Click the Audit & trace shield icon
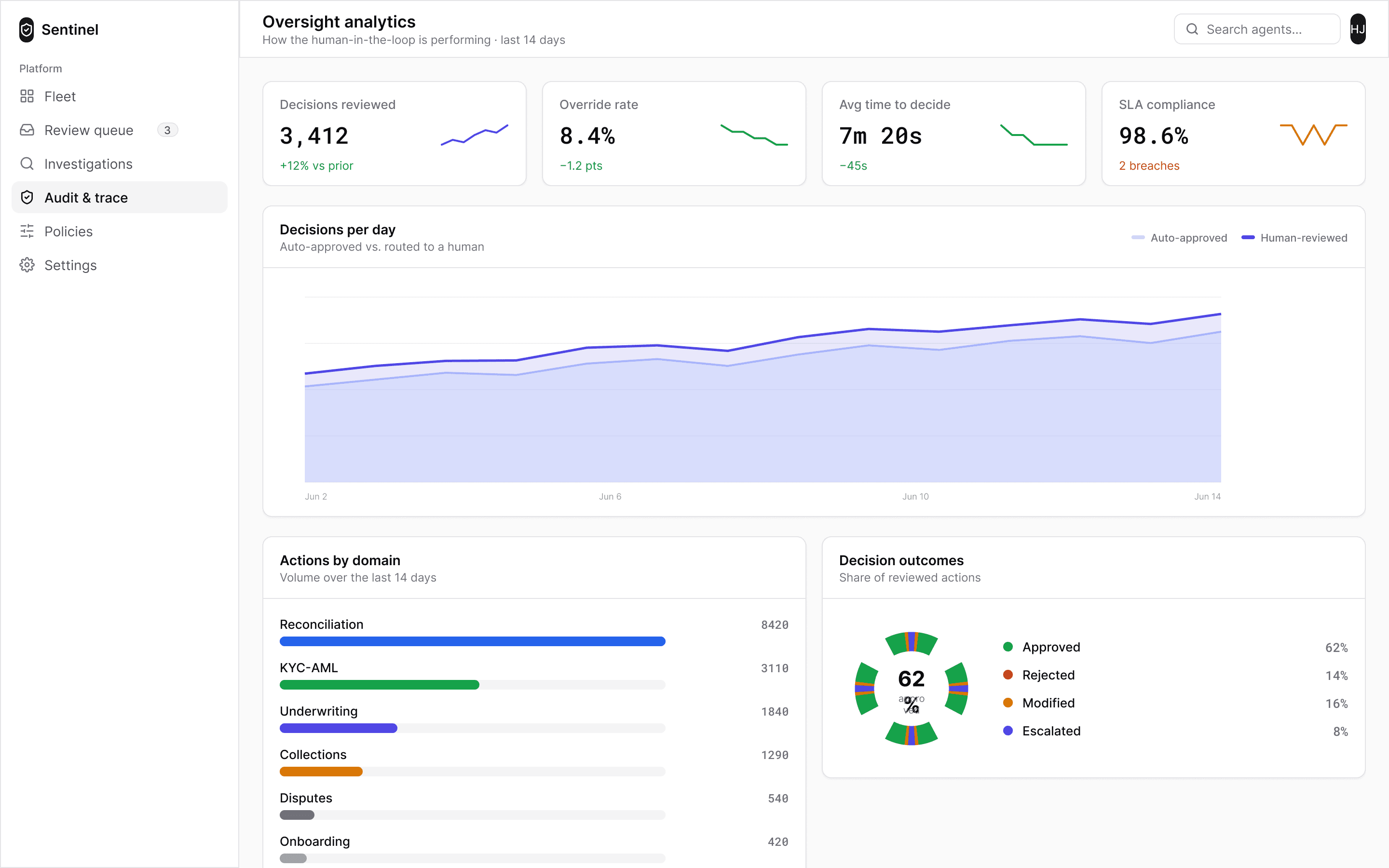Screen dimensions: 1389x868 click(x=27, y=198)
